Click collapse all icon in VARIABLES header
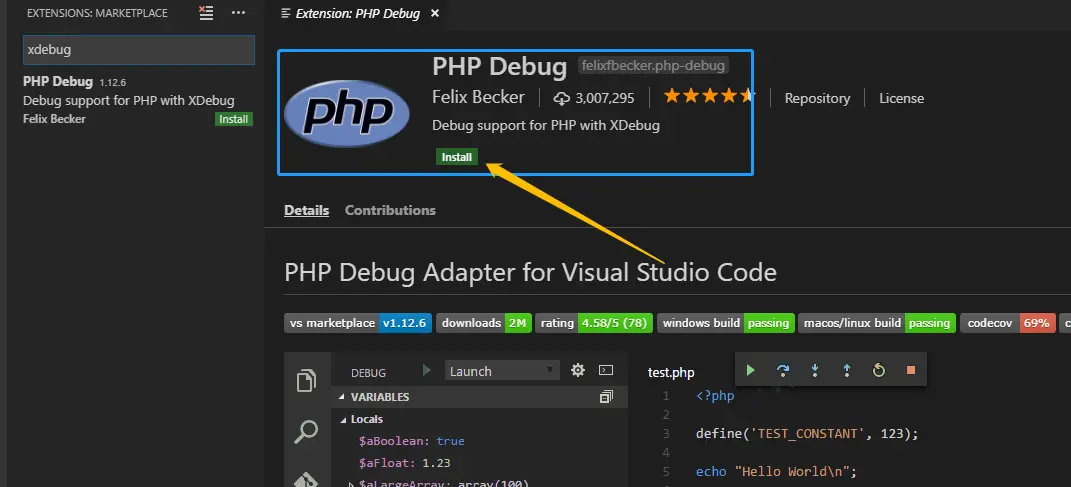The image size is (1071, 487). [x=606, y=397]
